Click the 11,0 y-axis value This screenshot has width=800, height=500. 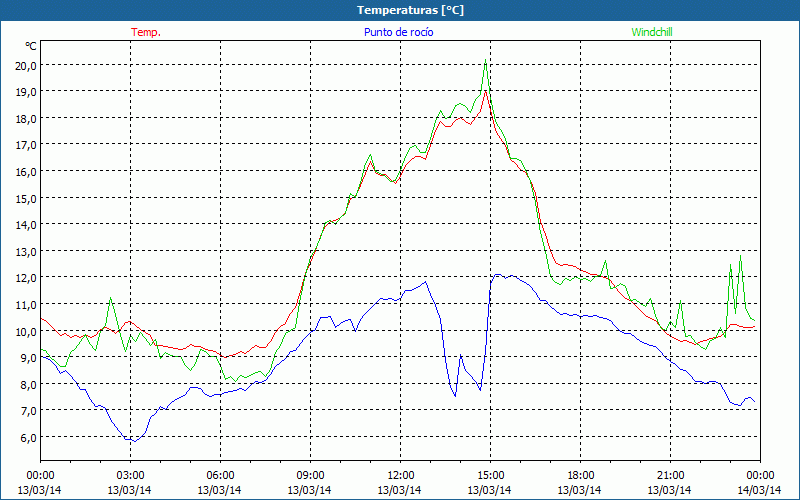point(27,305)
